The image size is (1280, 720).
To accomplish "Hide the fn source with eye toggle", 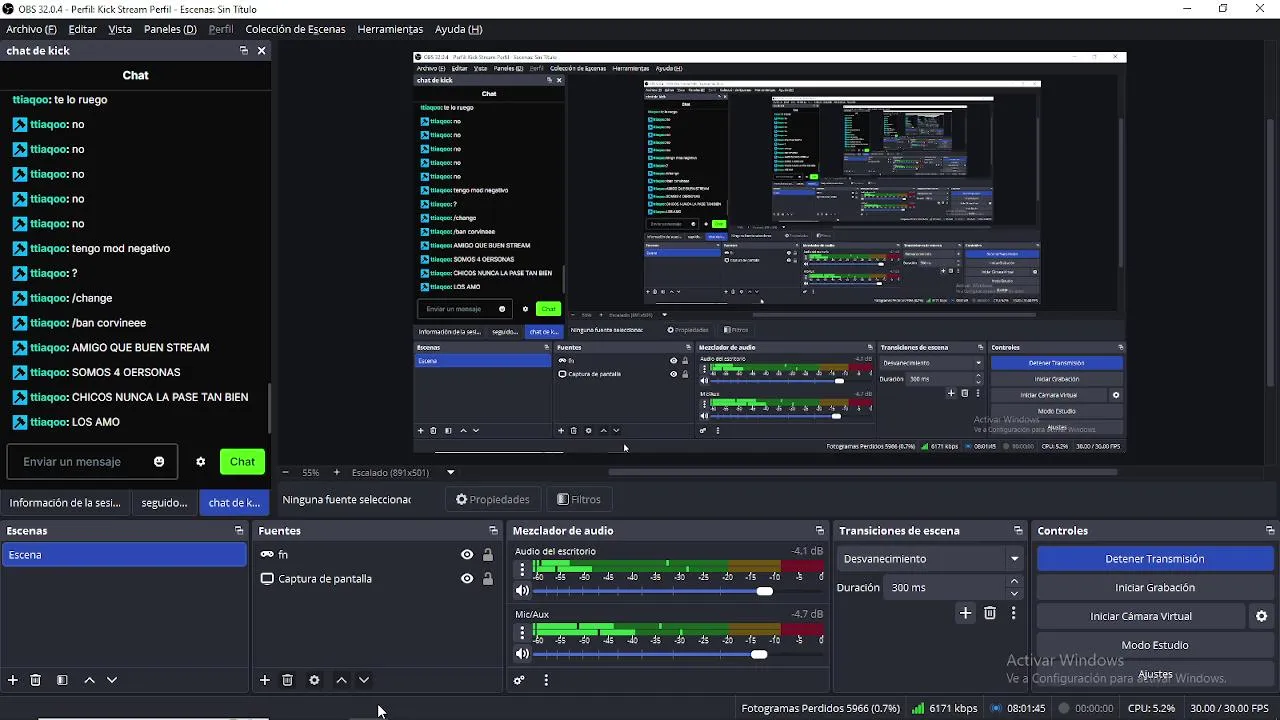I will pos(467,555).
